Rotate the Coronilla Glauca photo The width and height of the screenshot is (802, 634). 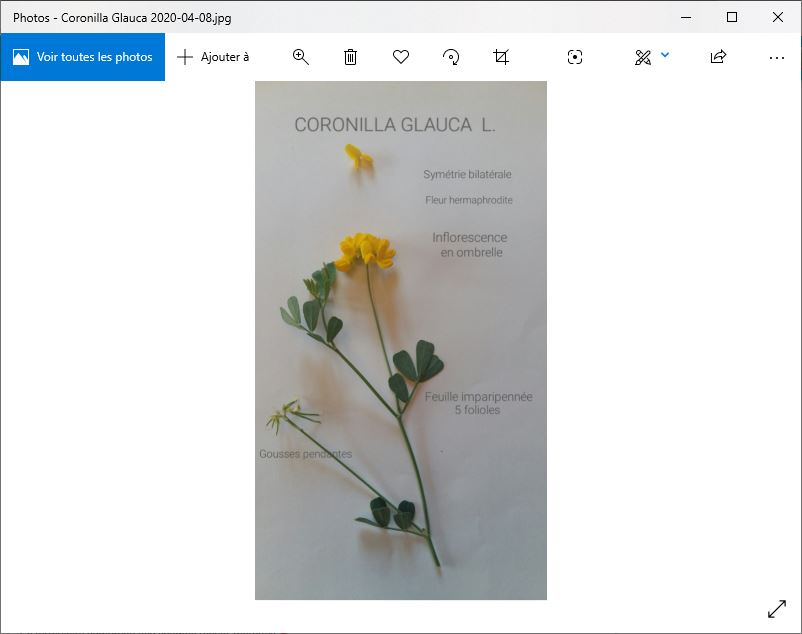click(x=451, y=57)
